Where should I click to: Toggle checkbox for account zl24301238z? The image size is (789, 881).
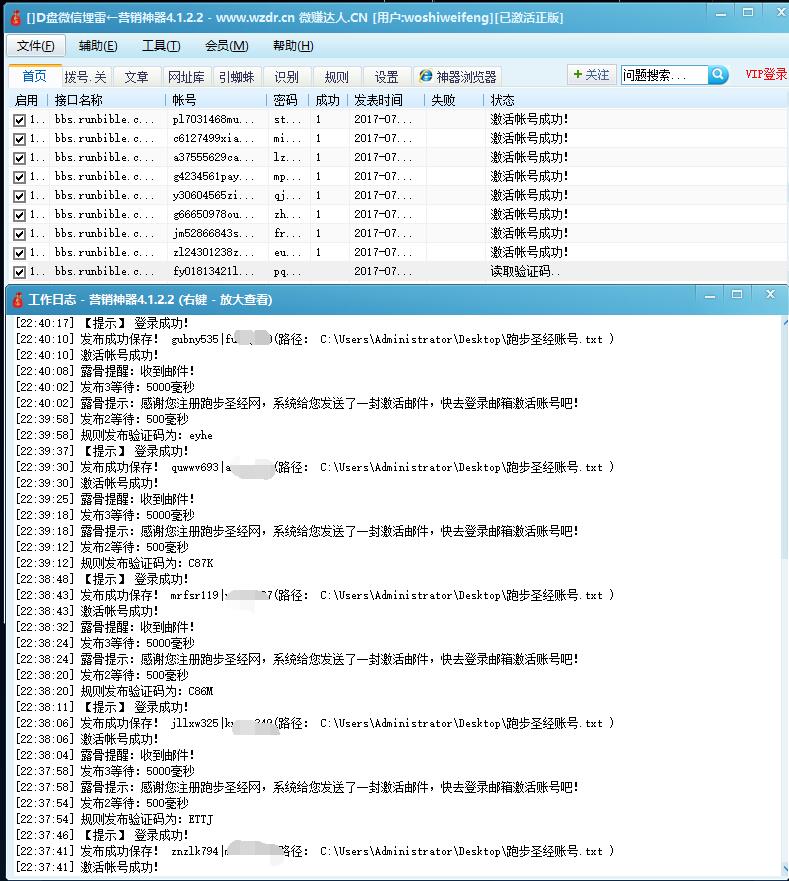tap(19, 253)
